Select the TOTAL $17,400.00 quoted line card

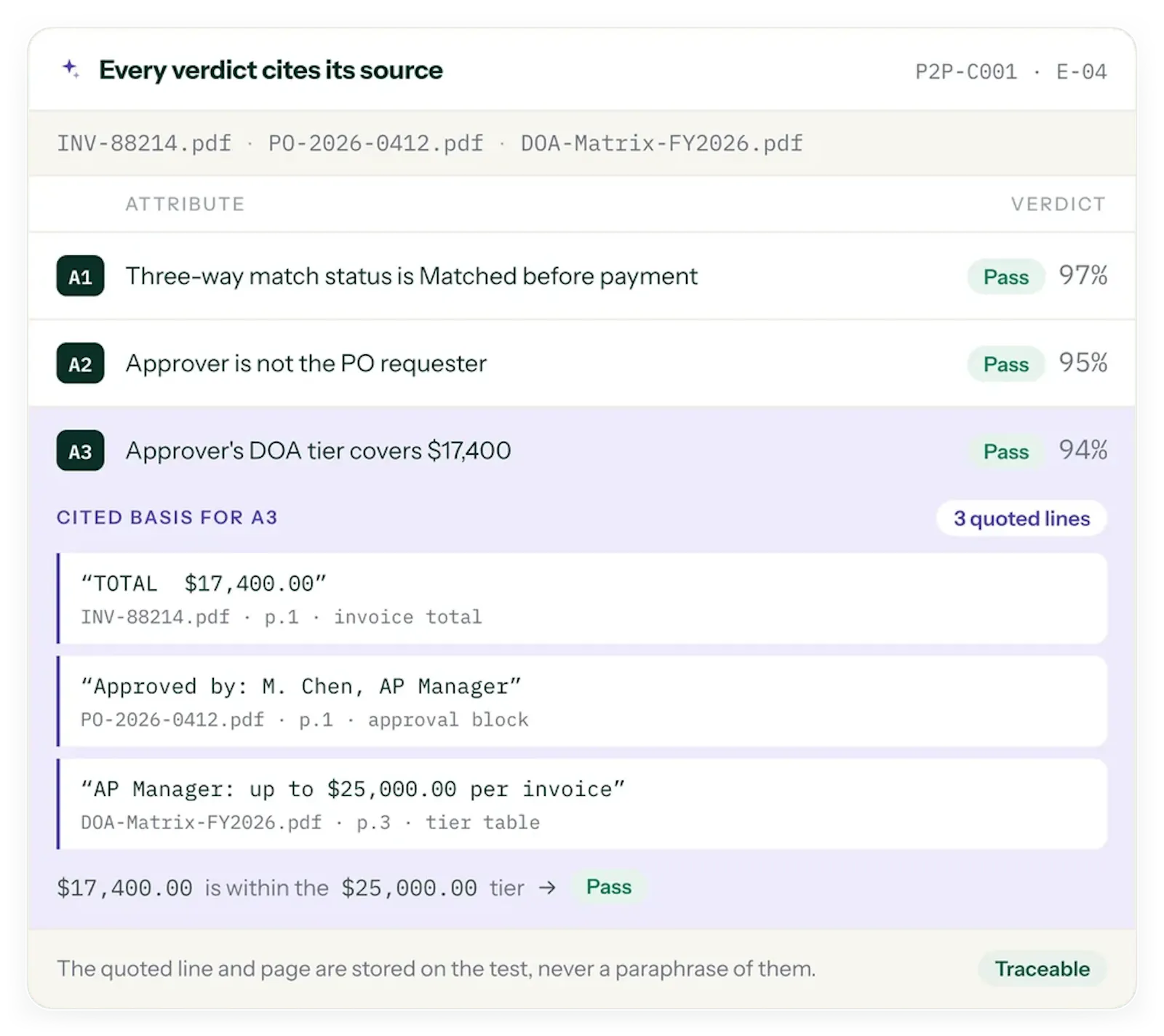coord(582,598)
